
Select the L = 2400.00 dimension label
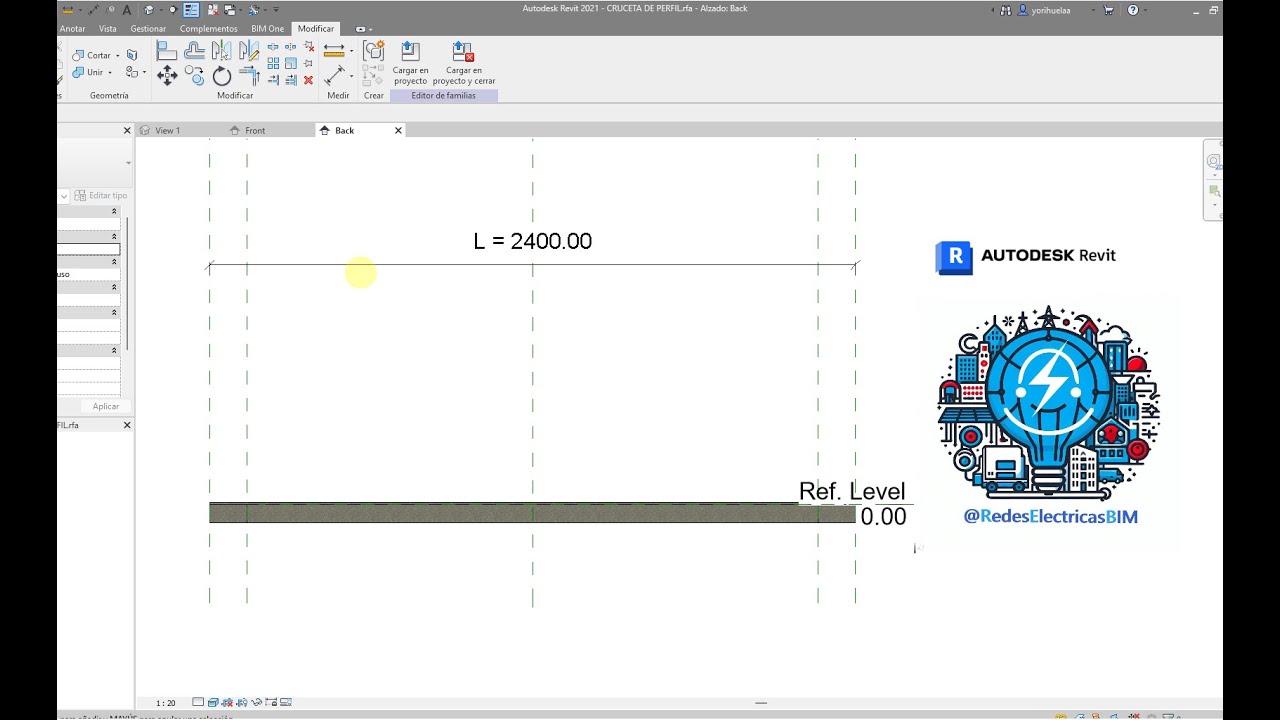[x=533, y=241]
